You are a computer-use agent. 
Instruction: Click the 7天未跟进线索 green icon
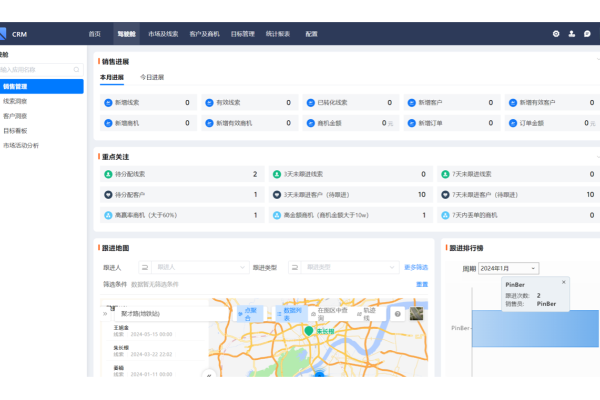[445, 174]
